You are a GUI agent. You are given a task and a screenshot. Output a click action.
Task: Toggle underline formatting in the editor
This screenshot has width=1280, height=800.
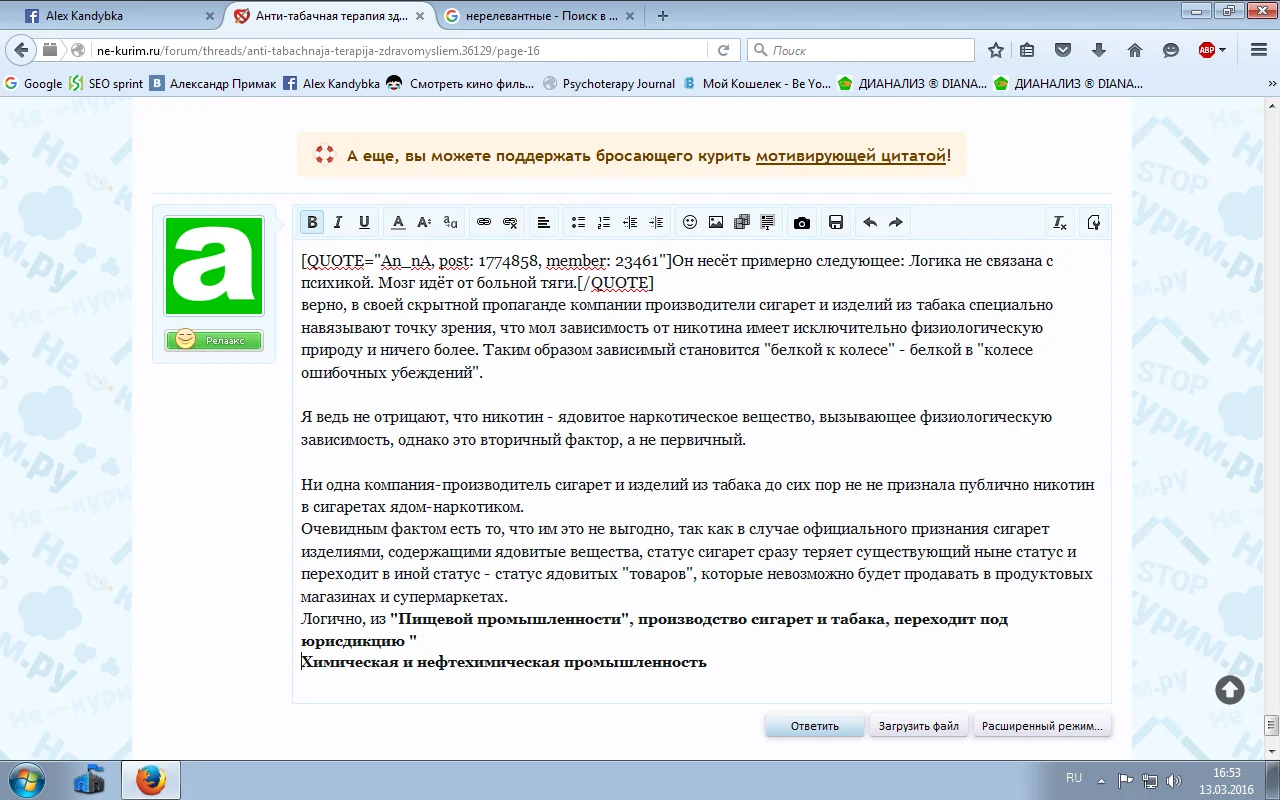[364, 222]
